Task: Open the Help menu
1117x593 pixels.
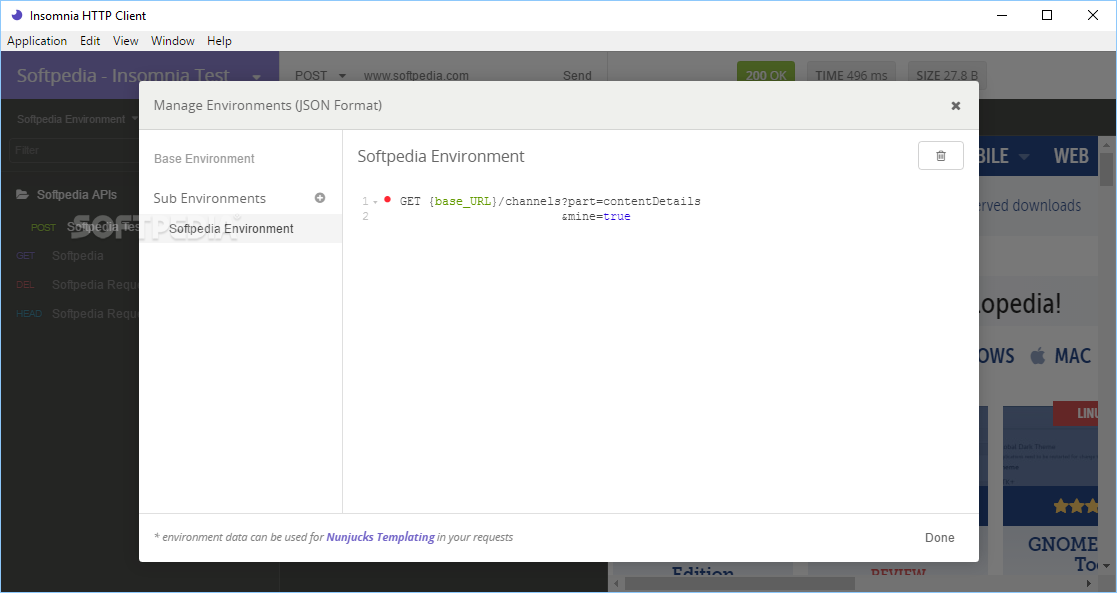Action: coord(219,41)
